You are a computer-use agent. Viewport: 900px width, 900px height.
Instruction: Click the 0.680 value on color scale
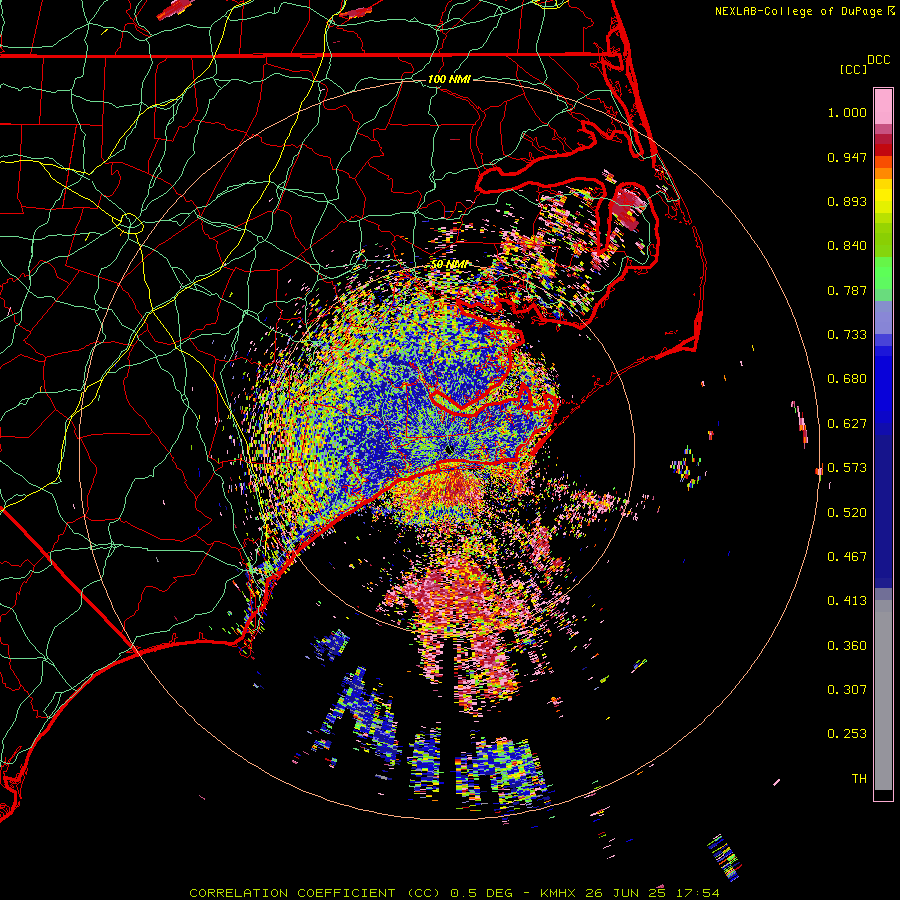[x=847, y=379]
